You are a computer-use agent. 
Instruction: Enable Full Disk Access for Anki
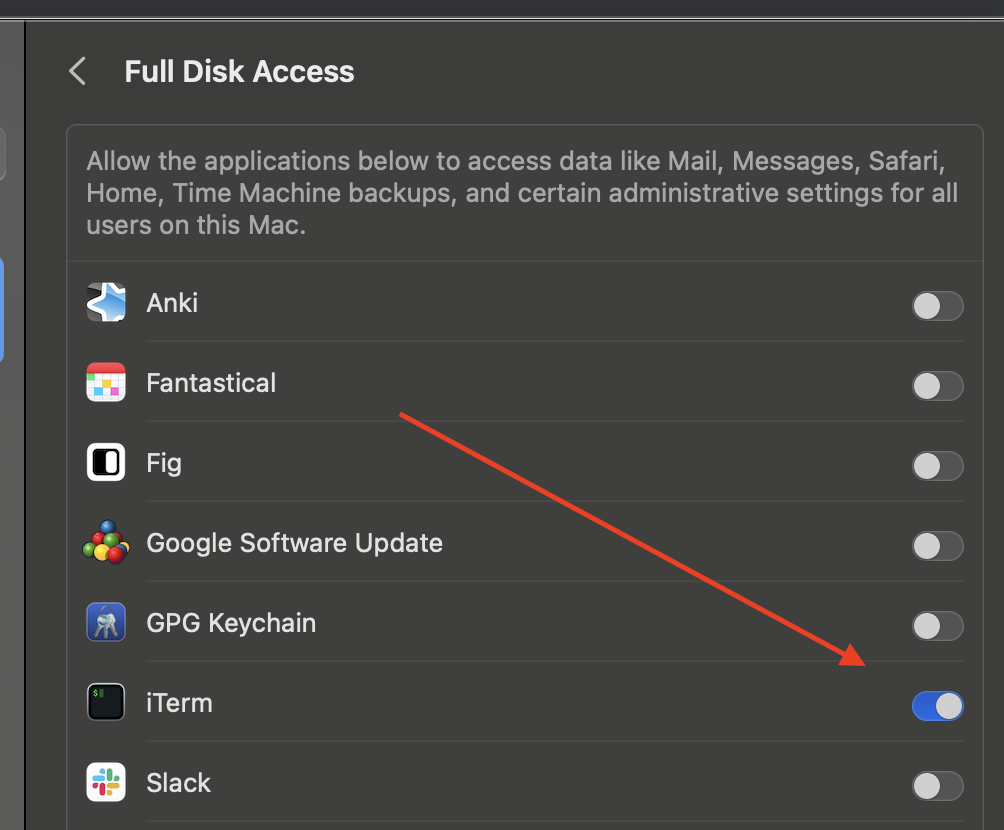point(937,306)
